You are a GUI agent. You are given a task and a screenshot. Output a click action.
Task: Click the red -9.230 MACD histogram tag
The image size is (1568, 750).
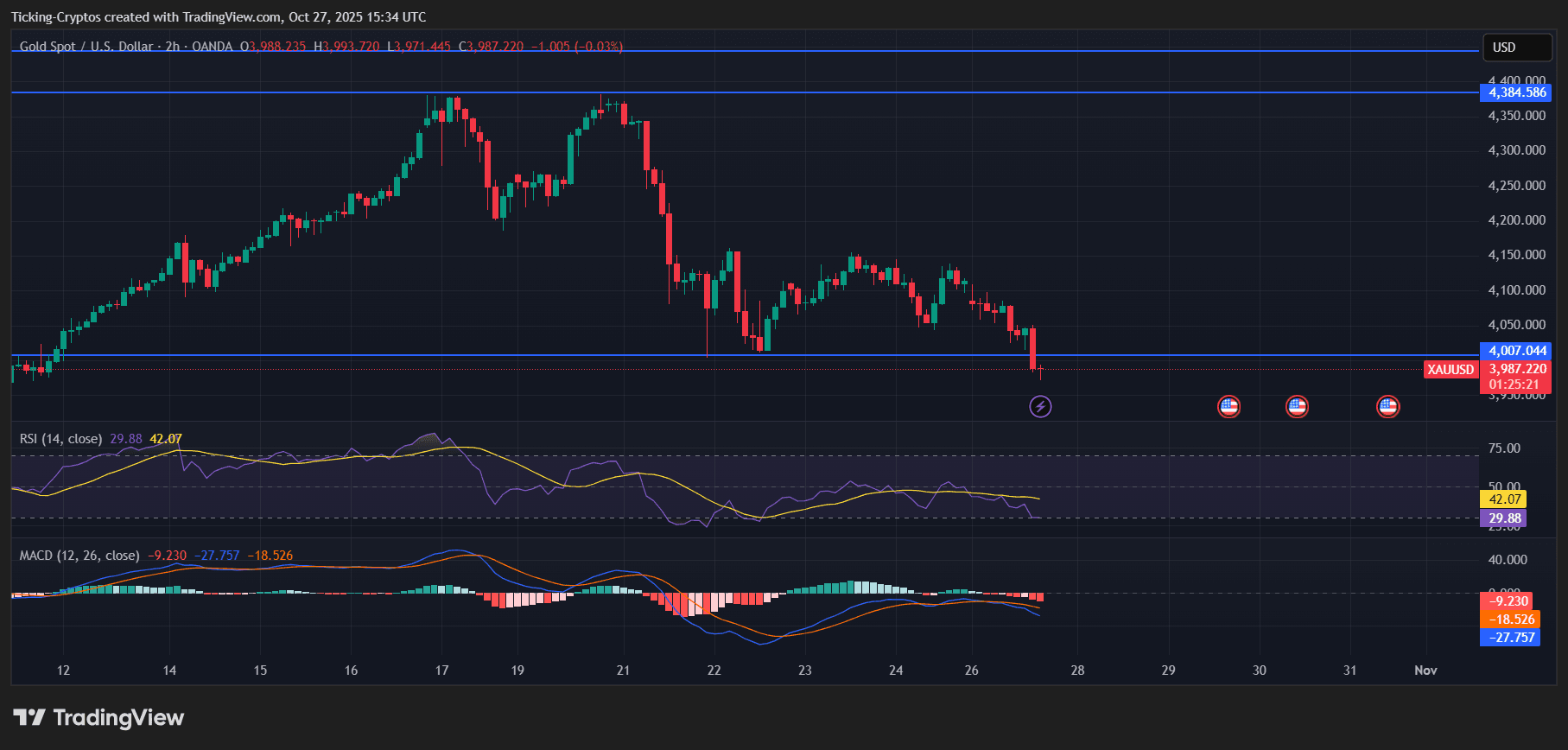[1508, 601]
